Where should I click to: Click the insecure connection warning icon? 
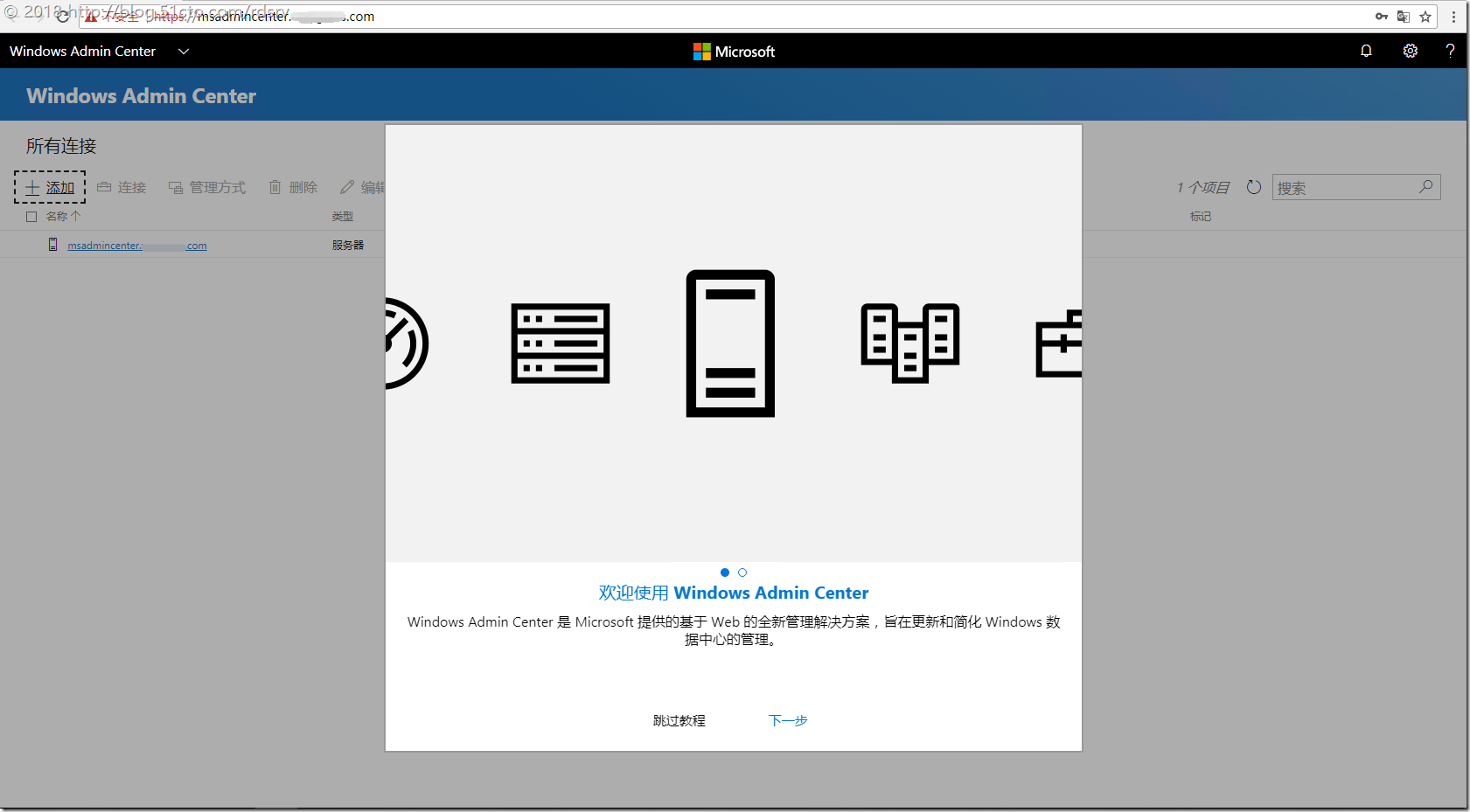pos(91,17)
